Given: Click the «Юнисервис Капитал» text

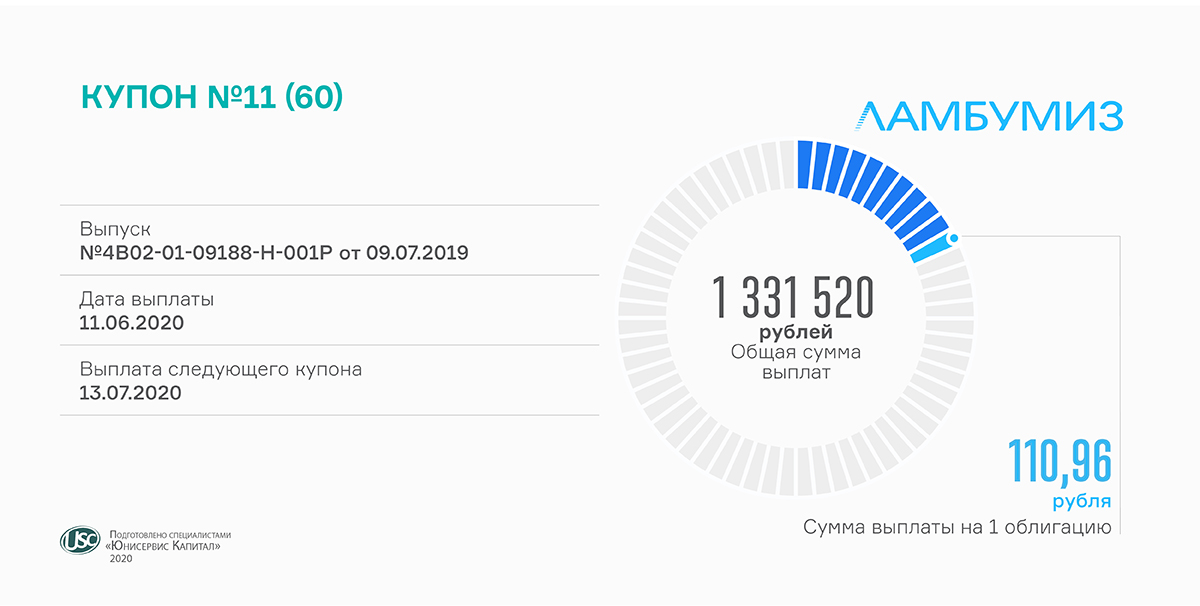Looking at the screenshot, I should pos(162,546).
